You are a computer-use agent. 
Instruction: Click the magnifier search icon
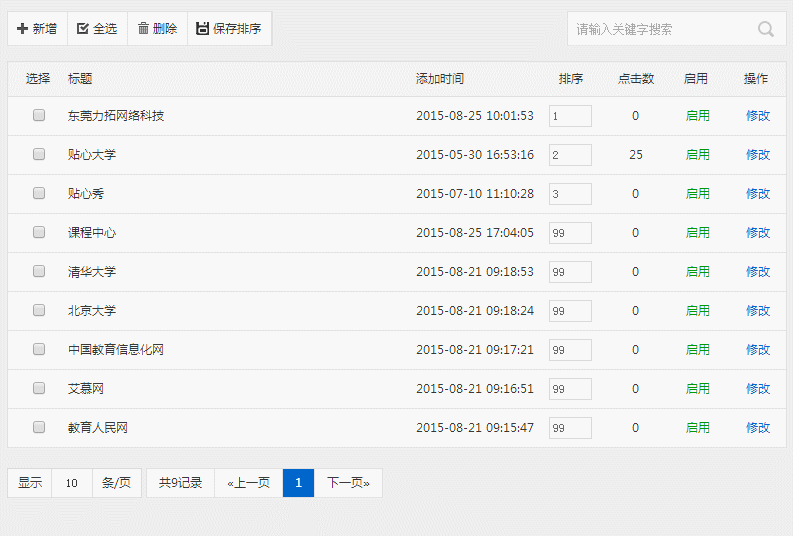pyautogui.click(x=766, y=29)
